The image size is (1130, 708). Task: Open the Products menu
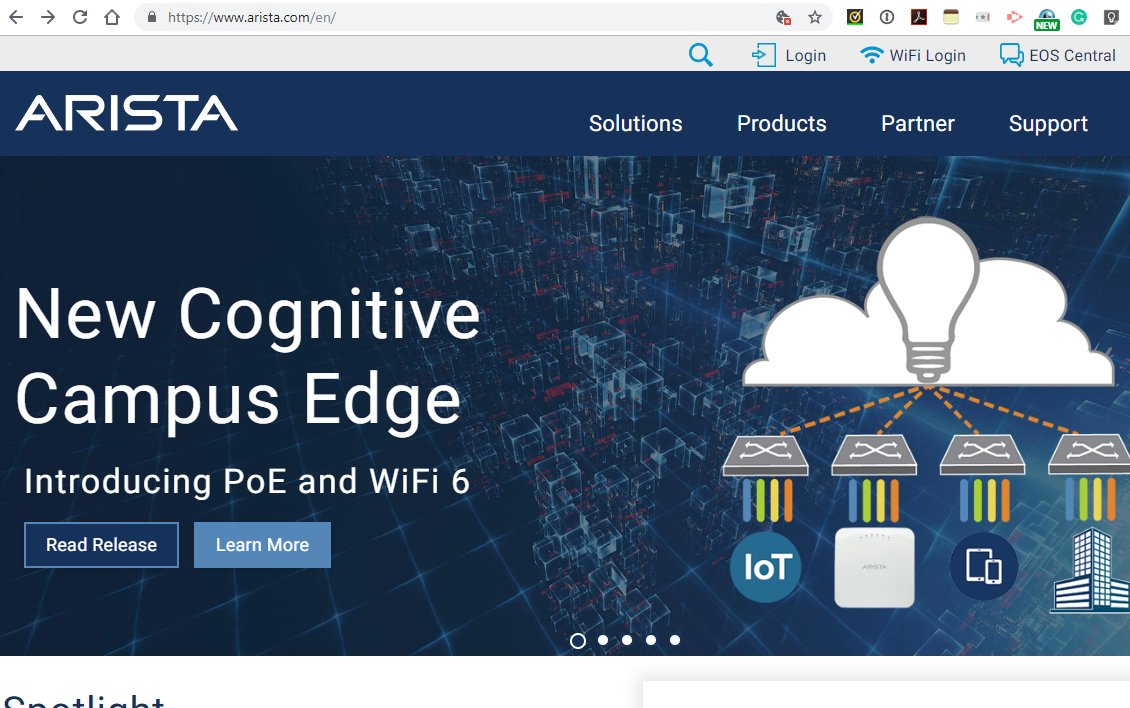click(781, 123)
